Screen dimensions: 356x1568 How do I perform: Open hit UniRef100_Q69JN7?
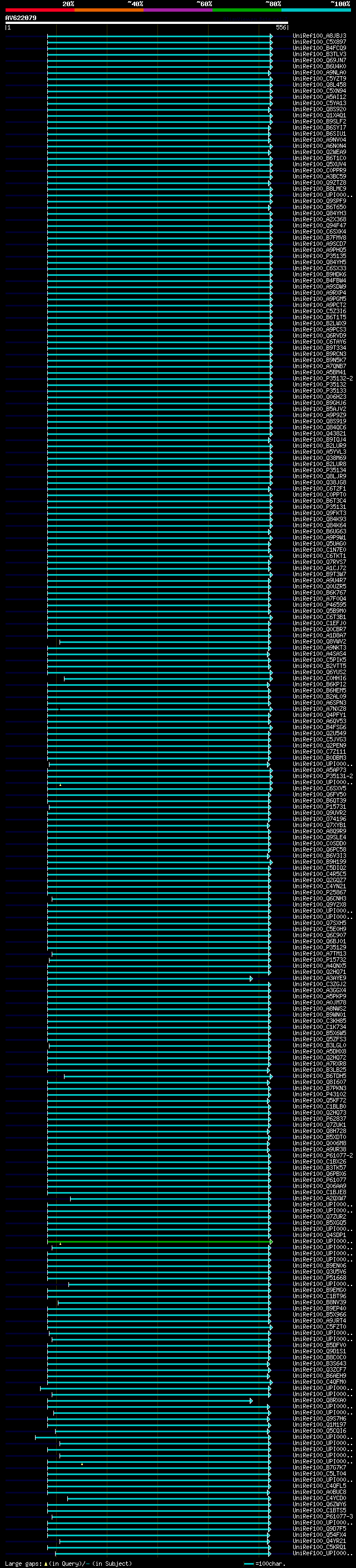(319, 60)
